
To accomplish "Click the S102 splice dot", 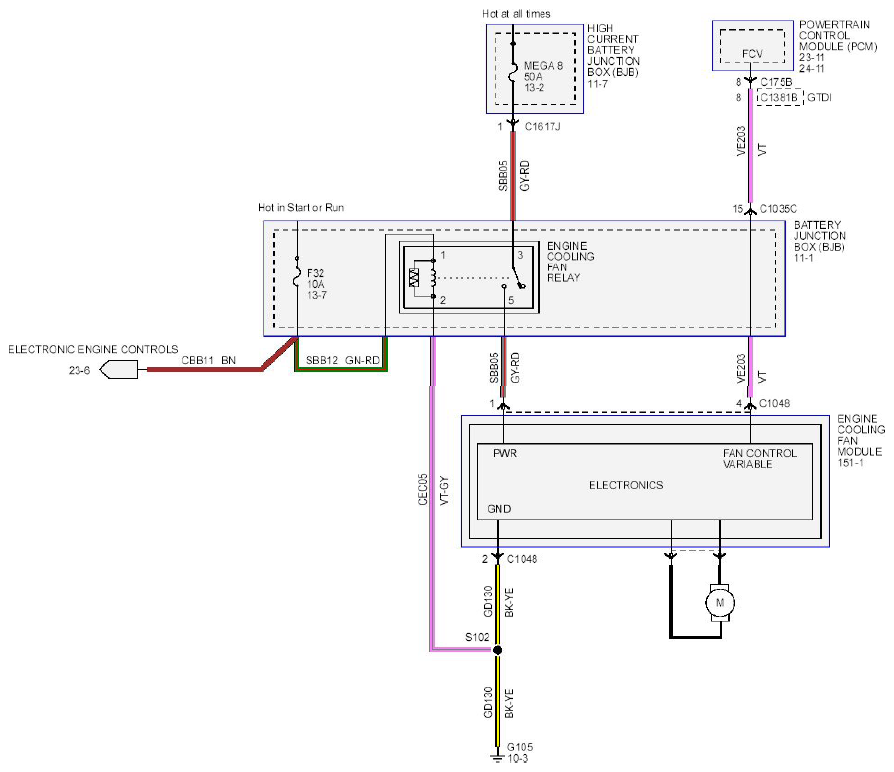I will [497, 650].
